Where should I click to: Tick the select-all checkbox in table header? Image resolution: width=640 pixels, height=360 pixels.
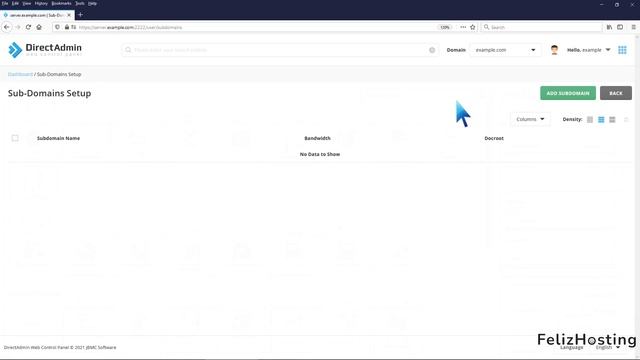pos(15,138)
